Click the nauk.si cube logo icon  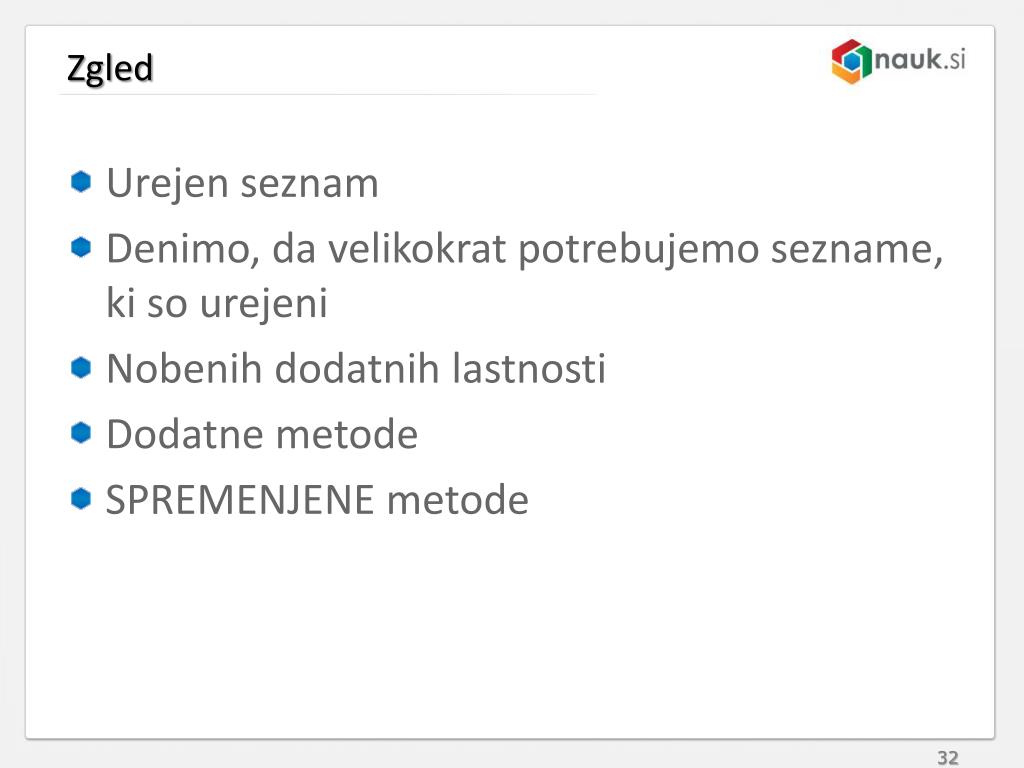point(852,61)
